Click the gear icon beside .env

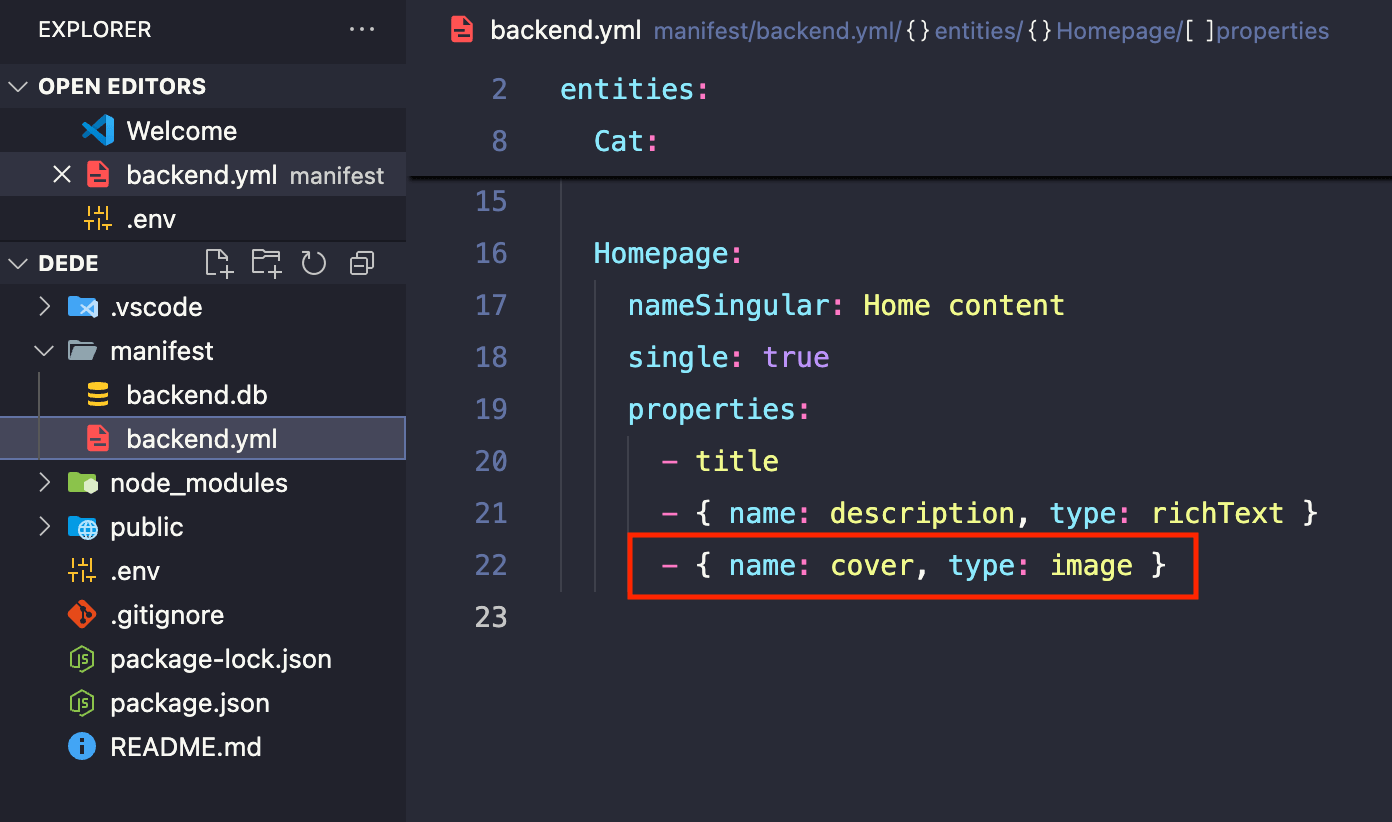85,570
